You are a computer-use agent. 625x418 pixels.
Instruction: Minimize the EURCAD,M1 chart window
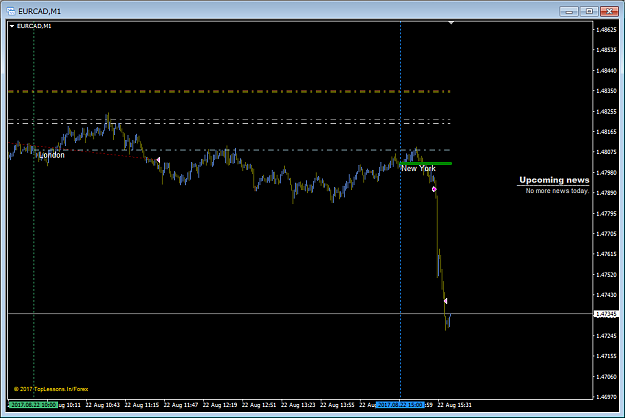[569, 12]
